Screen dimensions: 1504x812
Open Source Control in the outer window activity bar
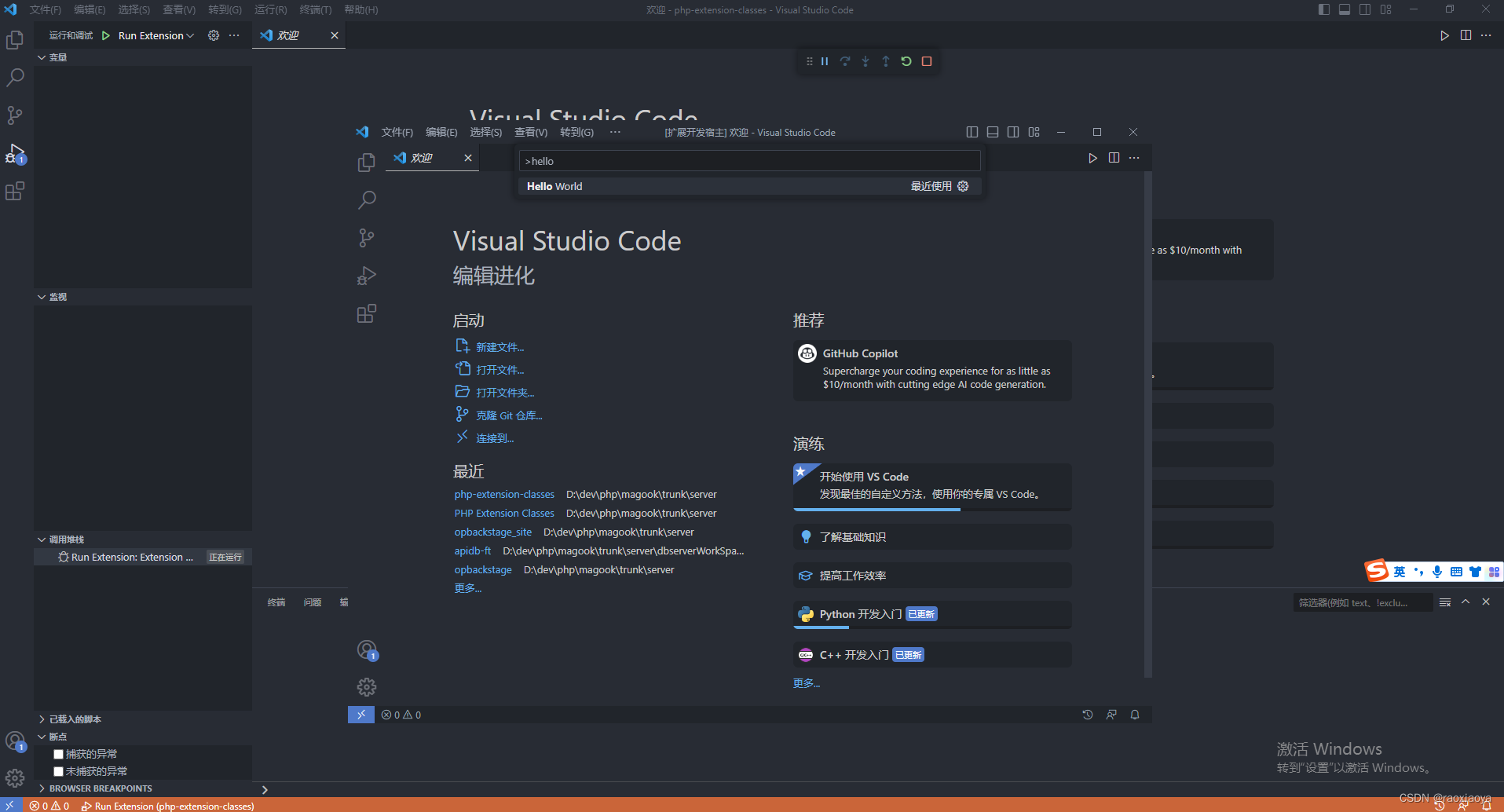(x=15, y=115)
